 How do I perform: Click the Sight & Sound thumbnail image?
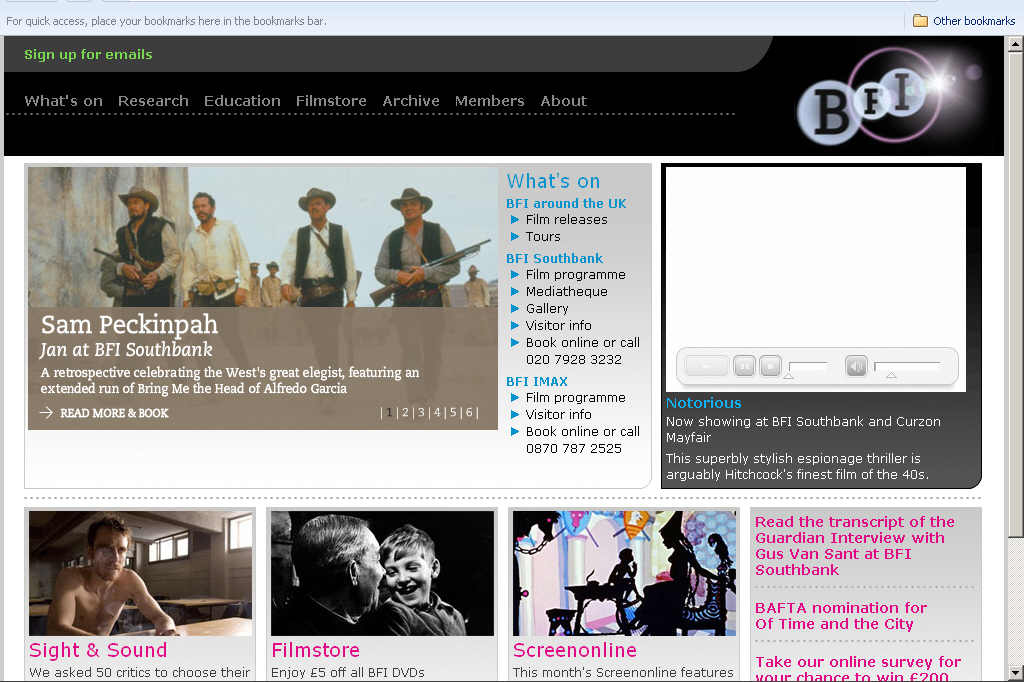tap(140, 574)
